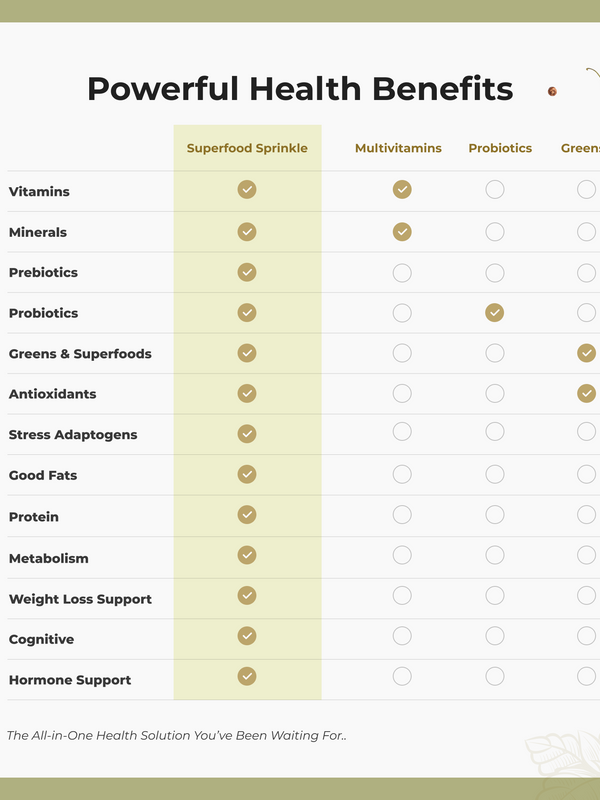Viewport: 600px width, 800px height.
Task: Click the Weight Loss Support row label
Action: click(x=80, y=599)
